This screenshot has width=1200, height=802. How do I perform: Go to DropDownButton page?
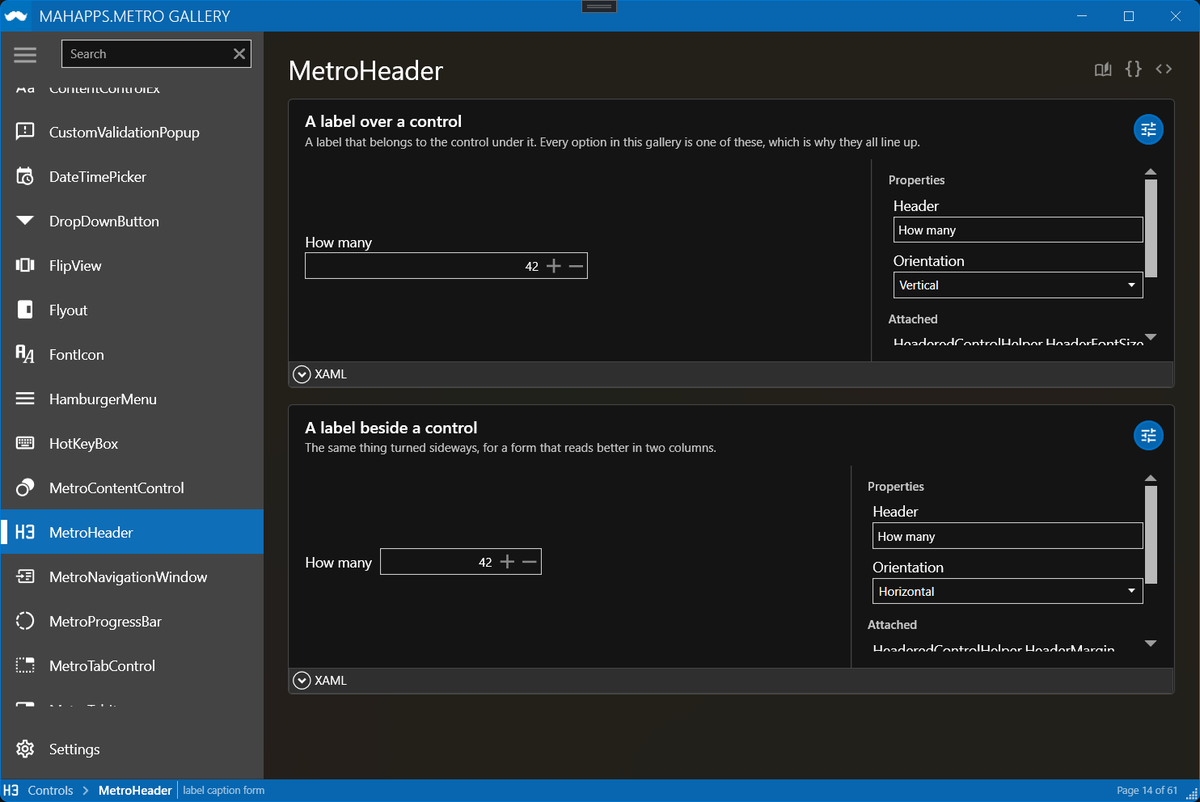104,221
